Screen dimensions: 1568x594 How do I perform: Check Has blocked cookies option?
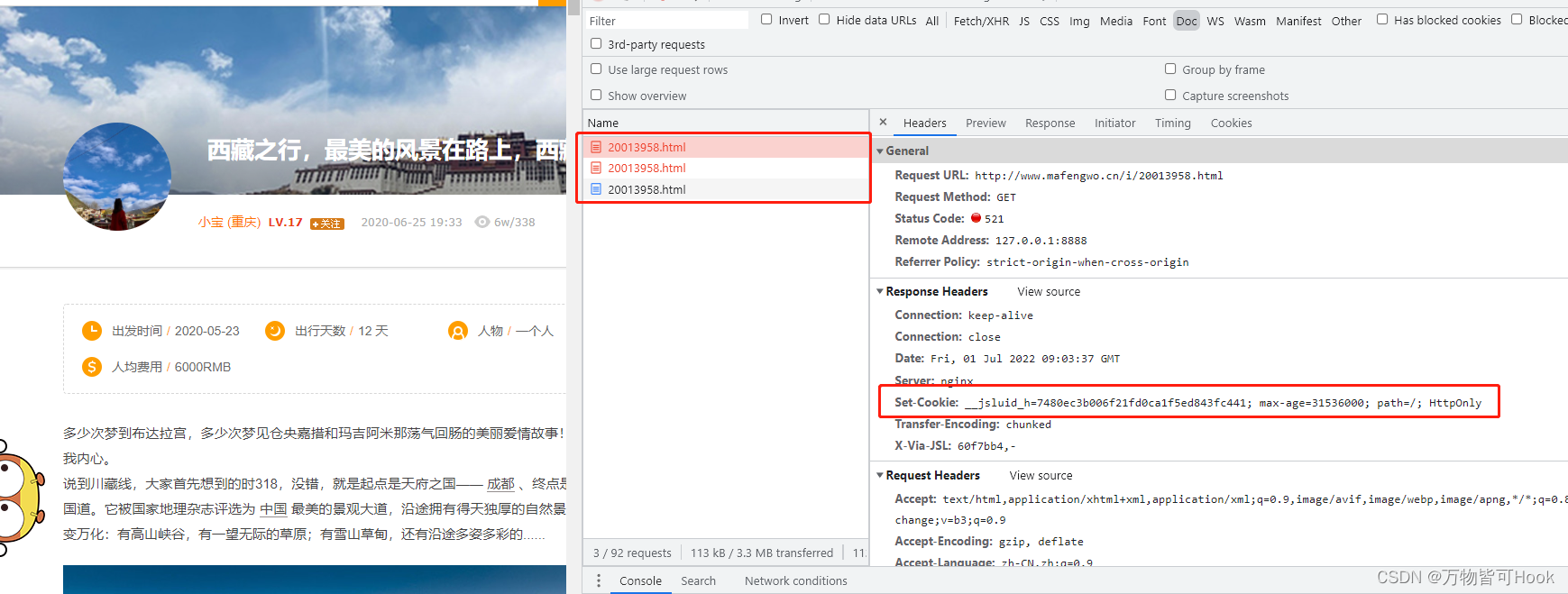point(1382,19)
